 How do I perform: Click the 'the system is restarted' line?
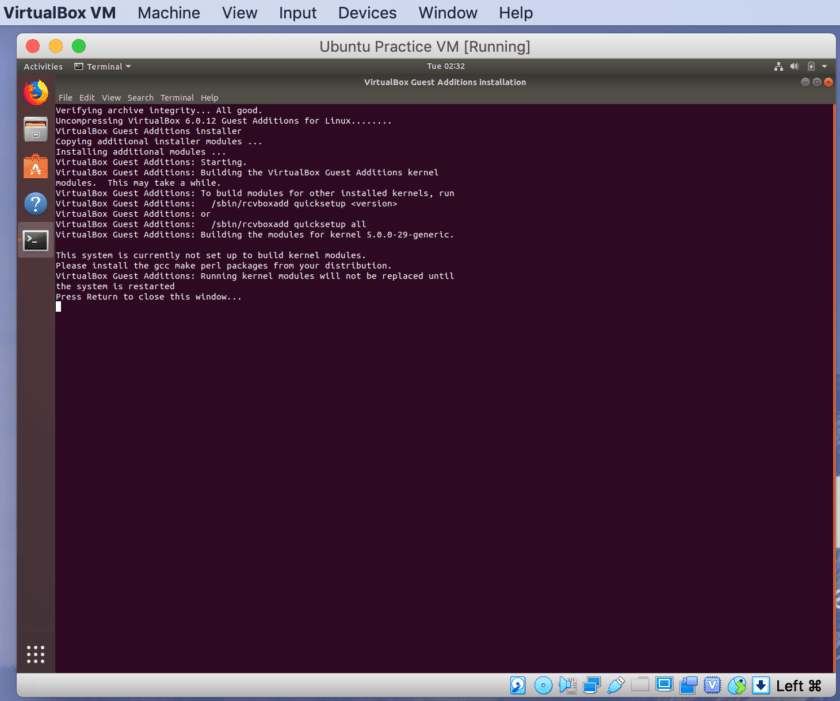click(115, 287)
